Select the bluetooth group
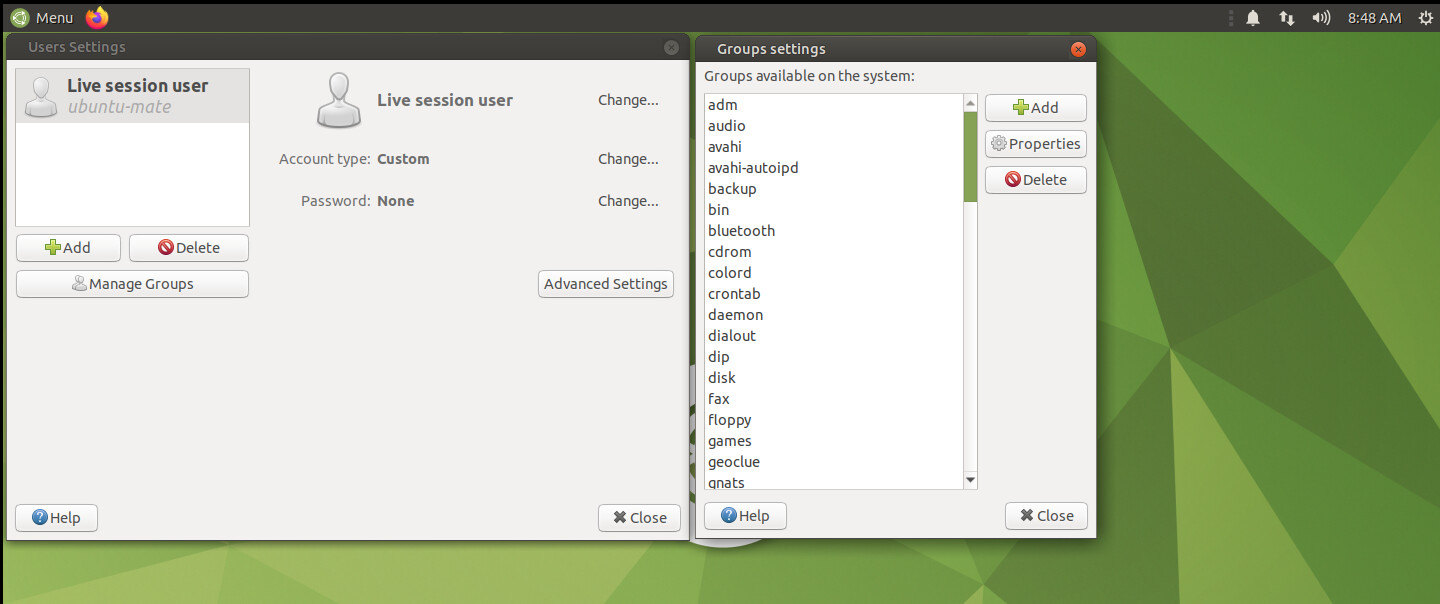 834,231
